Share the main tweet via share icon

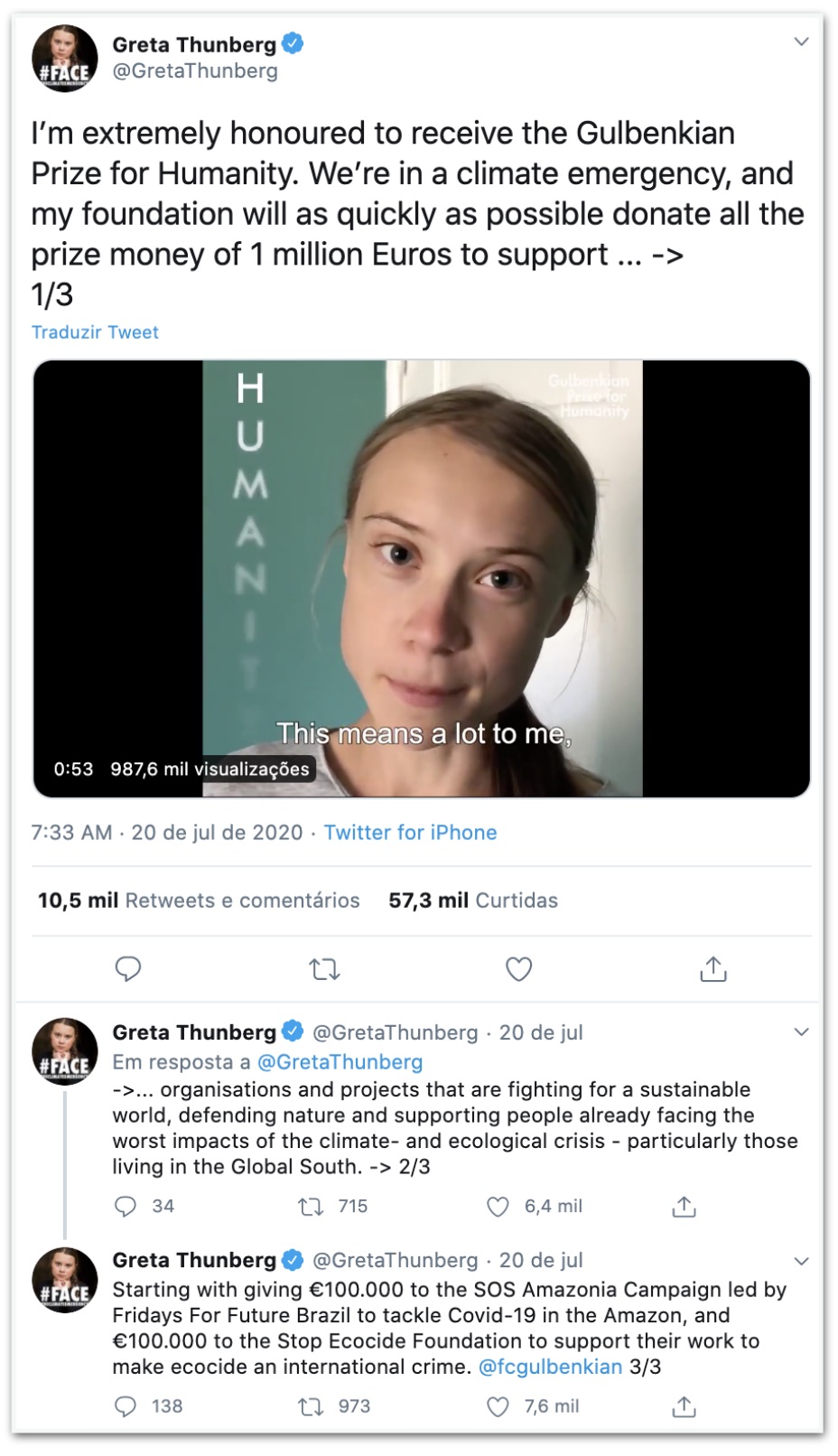(x=713, y=969)
